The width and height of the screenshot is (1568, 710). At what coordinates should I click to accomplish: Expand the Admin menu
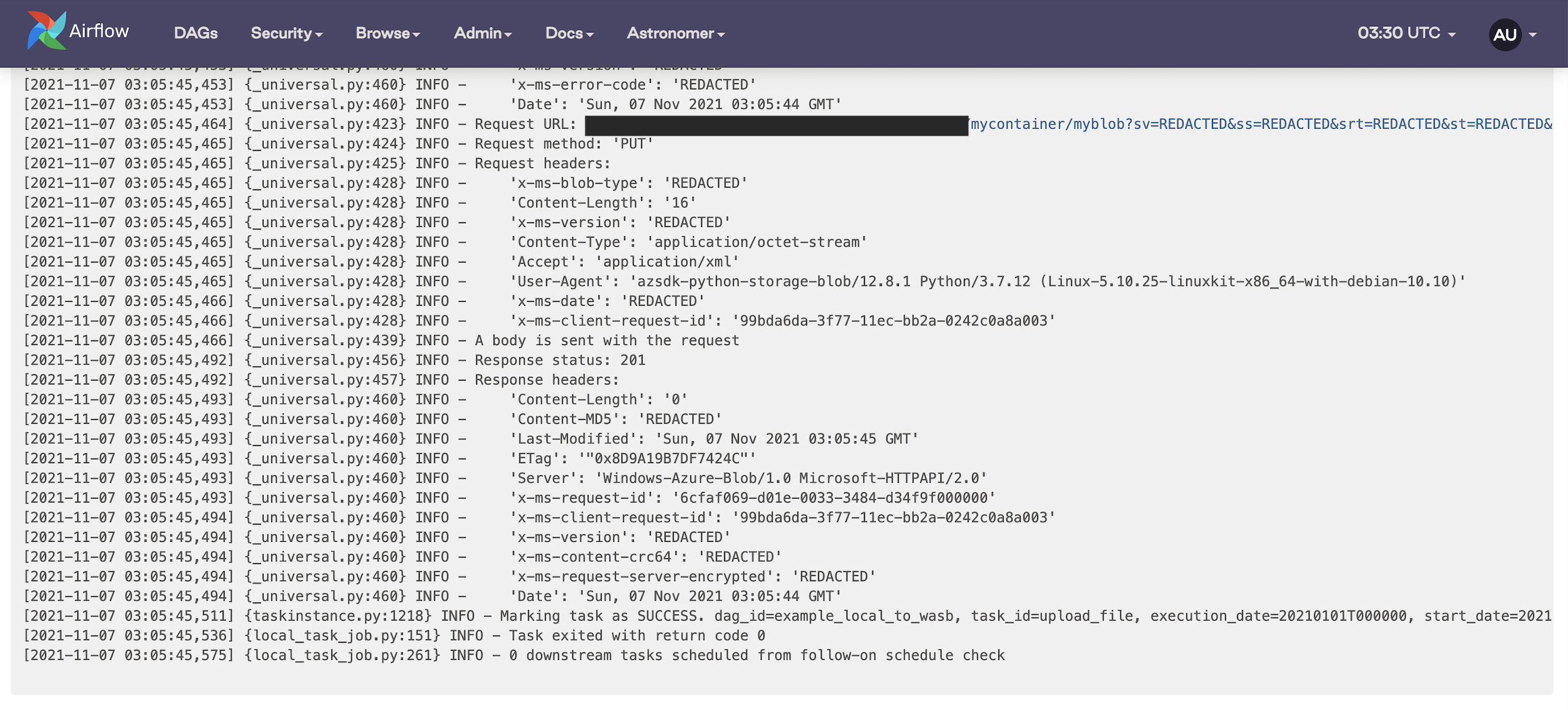[482, 33]
